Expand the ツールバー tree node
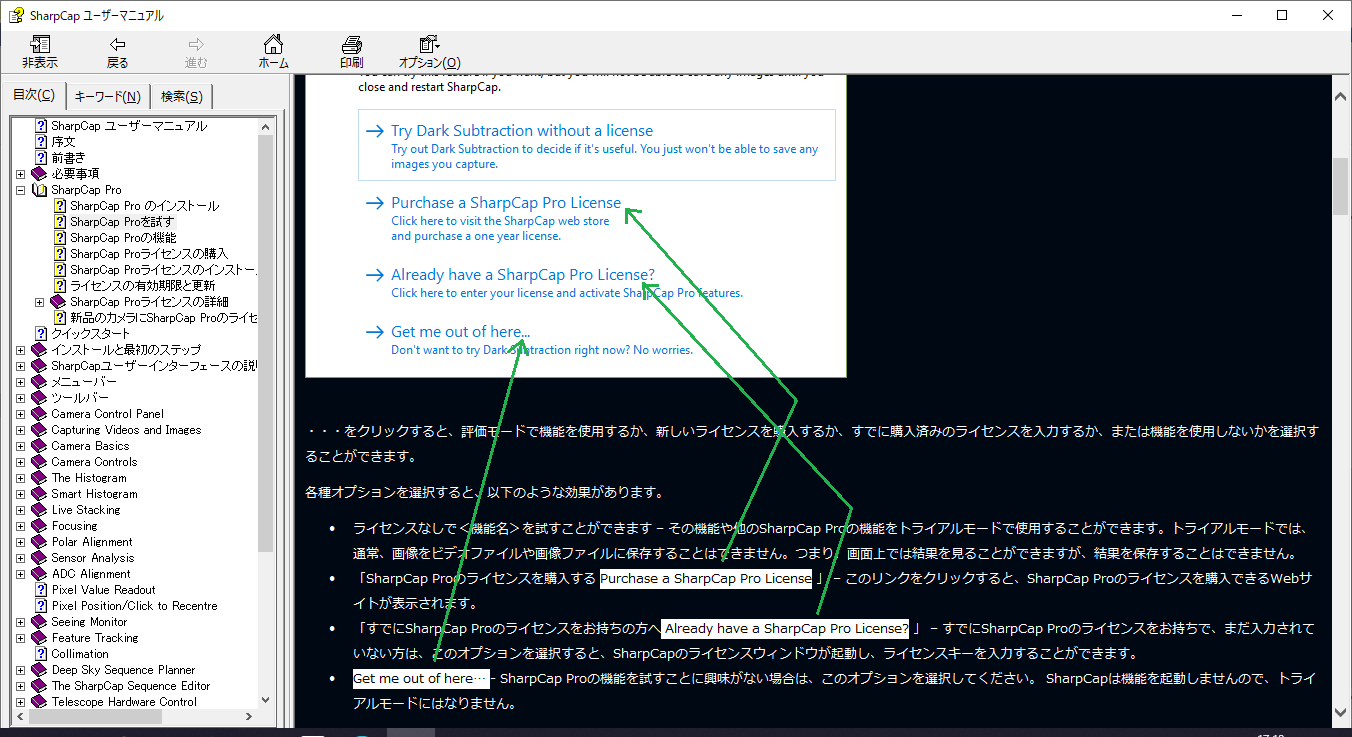 point(21,398)
